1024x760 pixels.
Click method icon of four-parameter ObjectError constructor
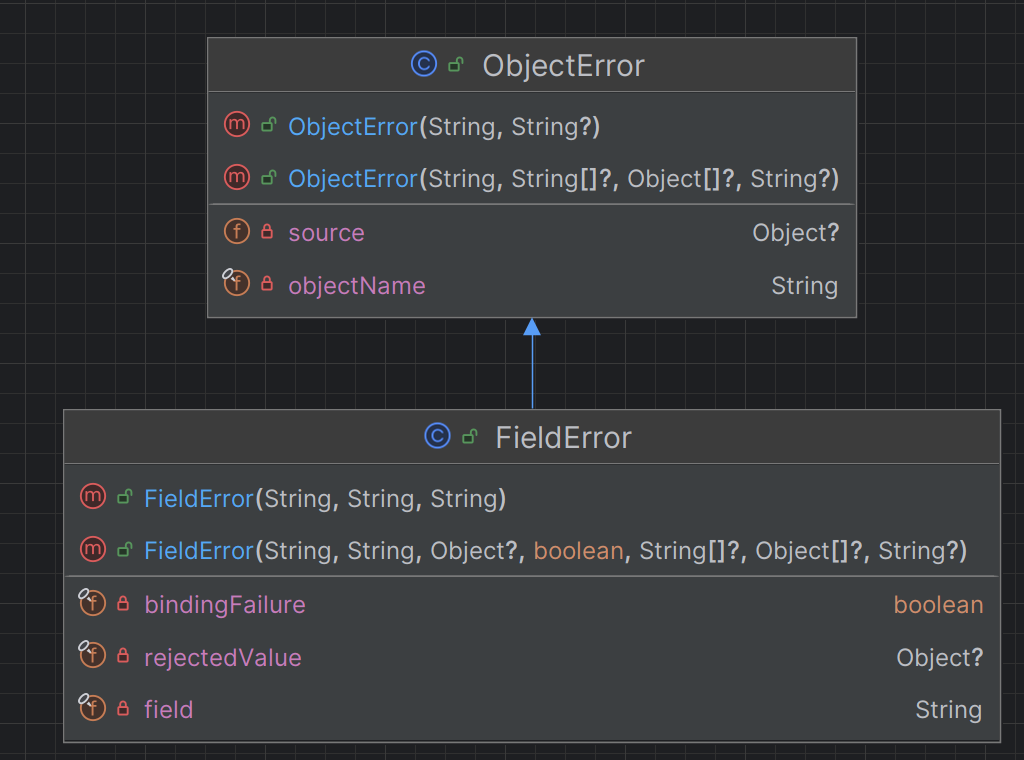click(x=237, y=178)
